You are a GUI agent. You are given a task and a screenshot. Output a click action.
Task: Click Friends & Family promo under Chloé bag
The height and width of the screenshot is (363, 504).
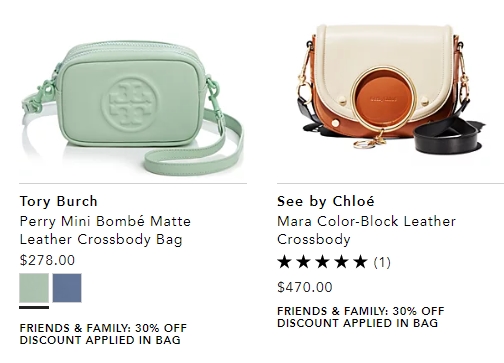[361, 317]
